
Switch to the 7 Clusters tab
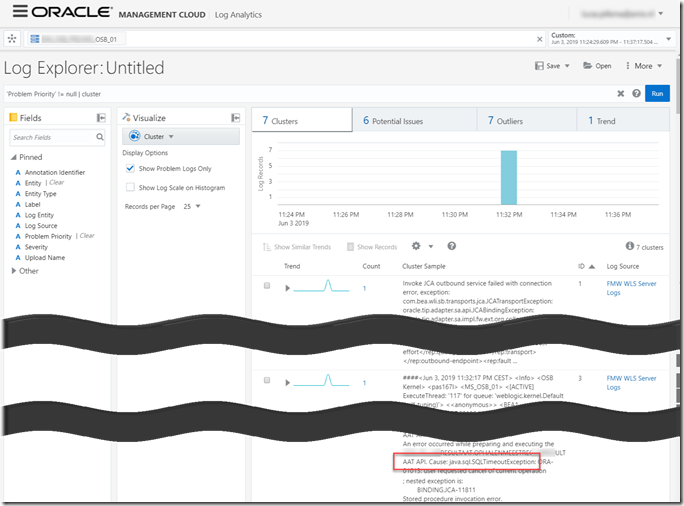coord(302,120)
